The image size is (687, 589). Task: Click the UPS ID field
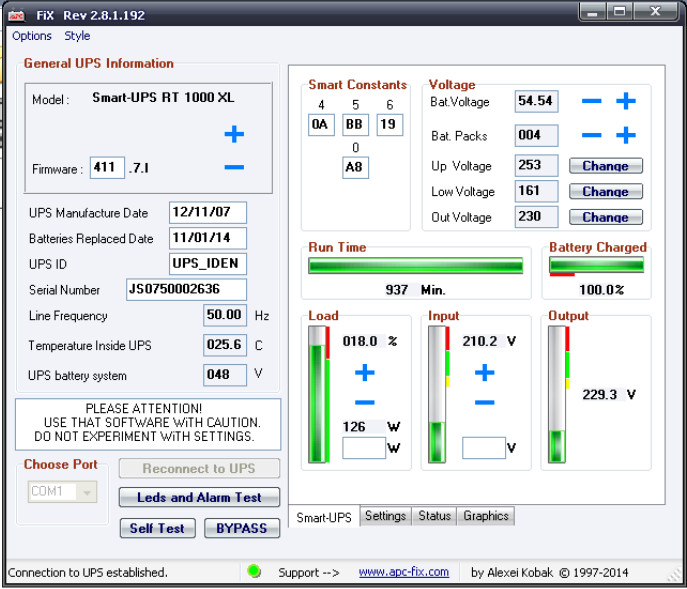(208, 264)
